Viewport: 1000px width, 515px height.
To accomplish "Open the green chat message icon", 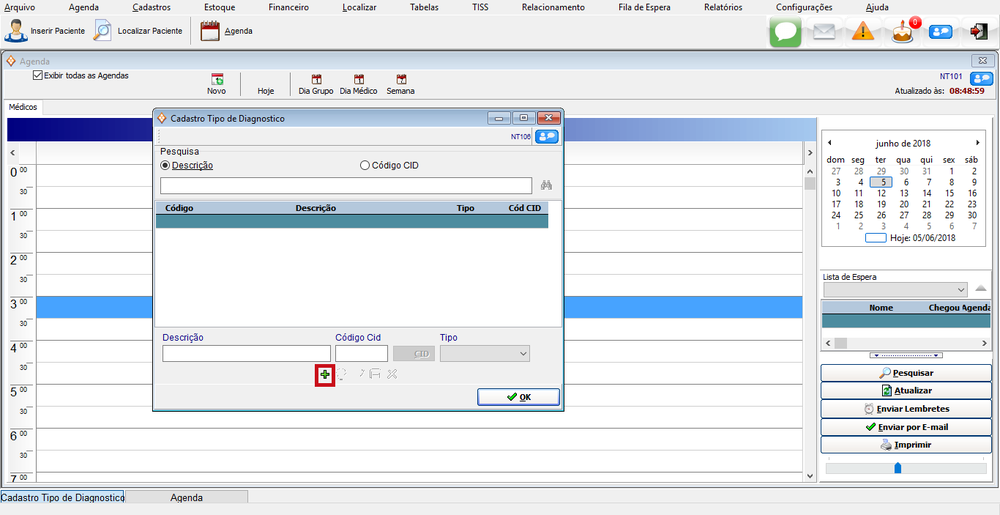I will tap(785, 32).
